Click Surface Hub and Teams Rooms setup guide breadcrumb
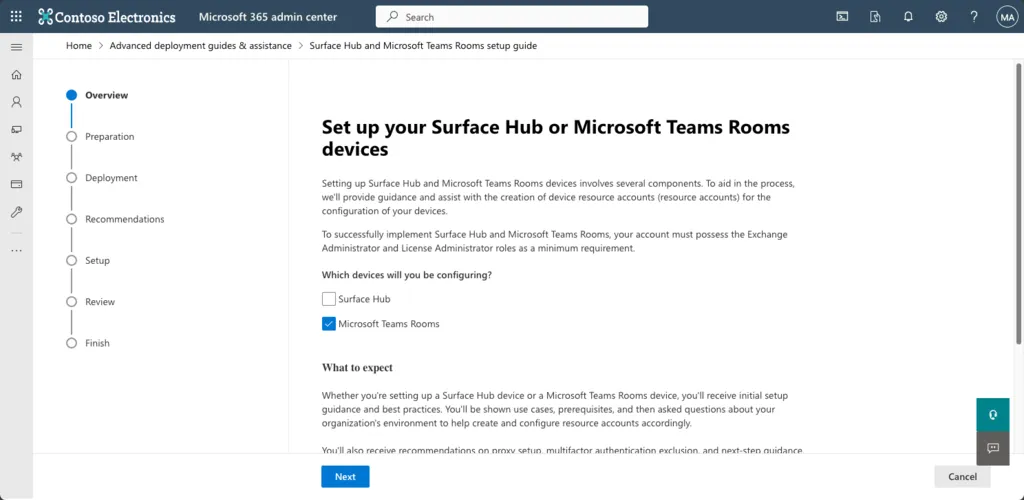The image size is (1024, 500). pos(423,46)
